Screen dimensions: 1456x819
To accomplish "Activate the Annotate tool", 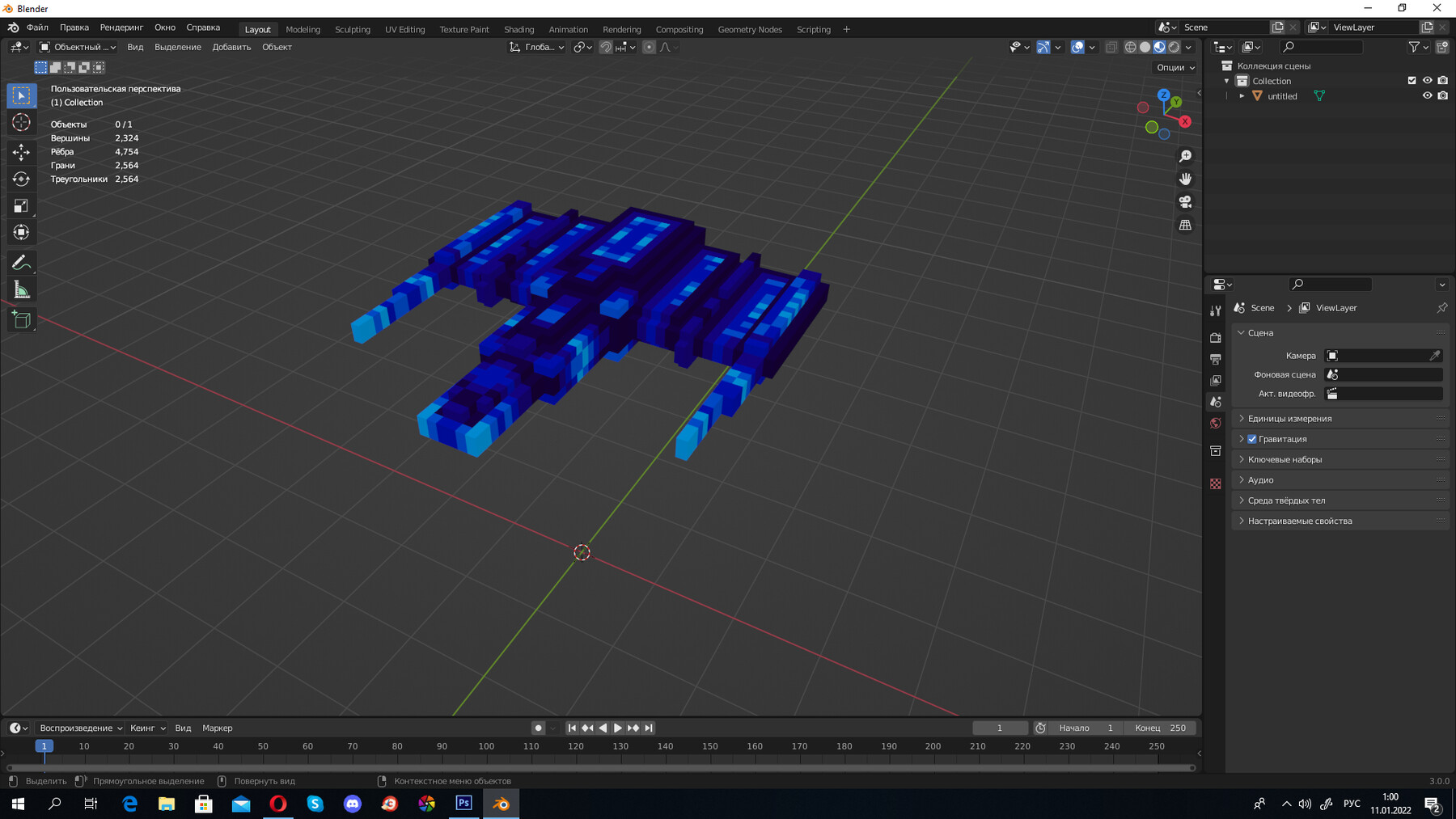I will 22,261.
